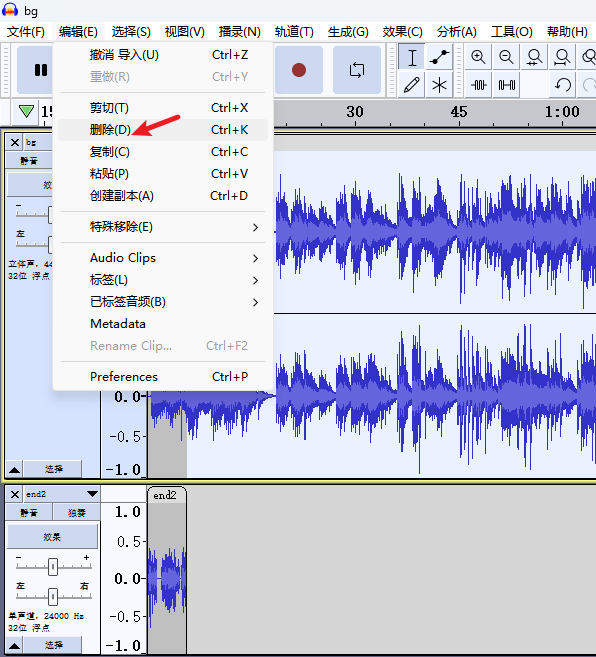This screenshot has height=657, width=596.
Task: Click the end2 clip title bar
Action: [167, 495]
